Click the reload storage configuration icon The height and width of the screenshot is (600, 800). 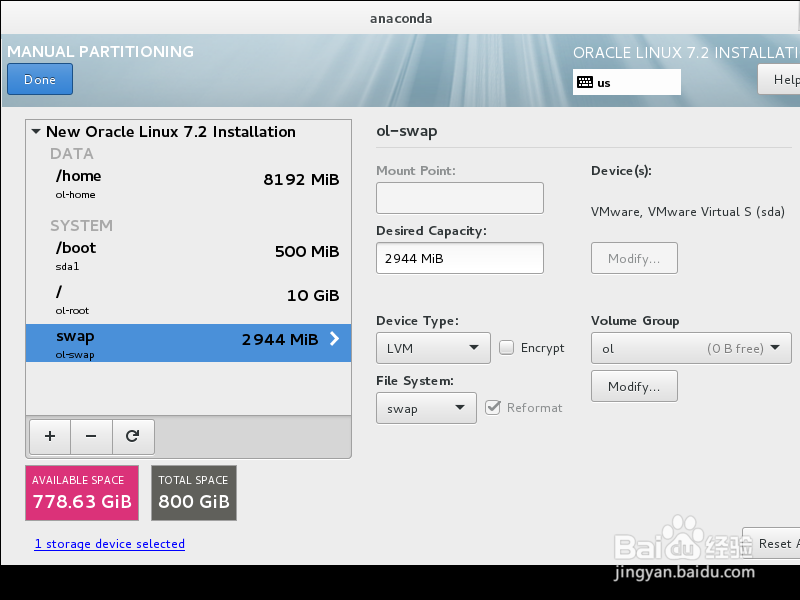[133, 437]
